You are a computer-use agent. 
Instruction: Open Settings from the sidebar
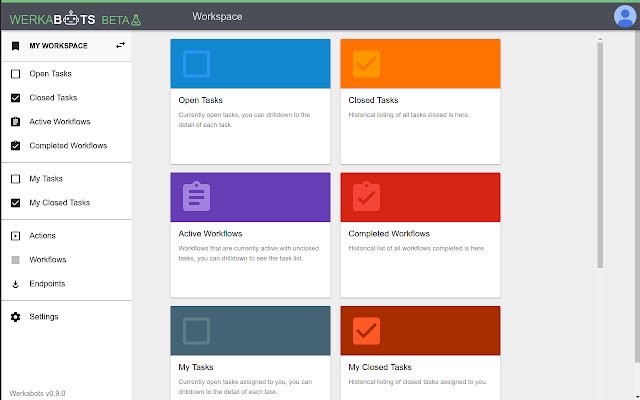click(x=66, y=317)
